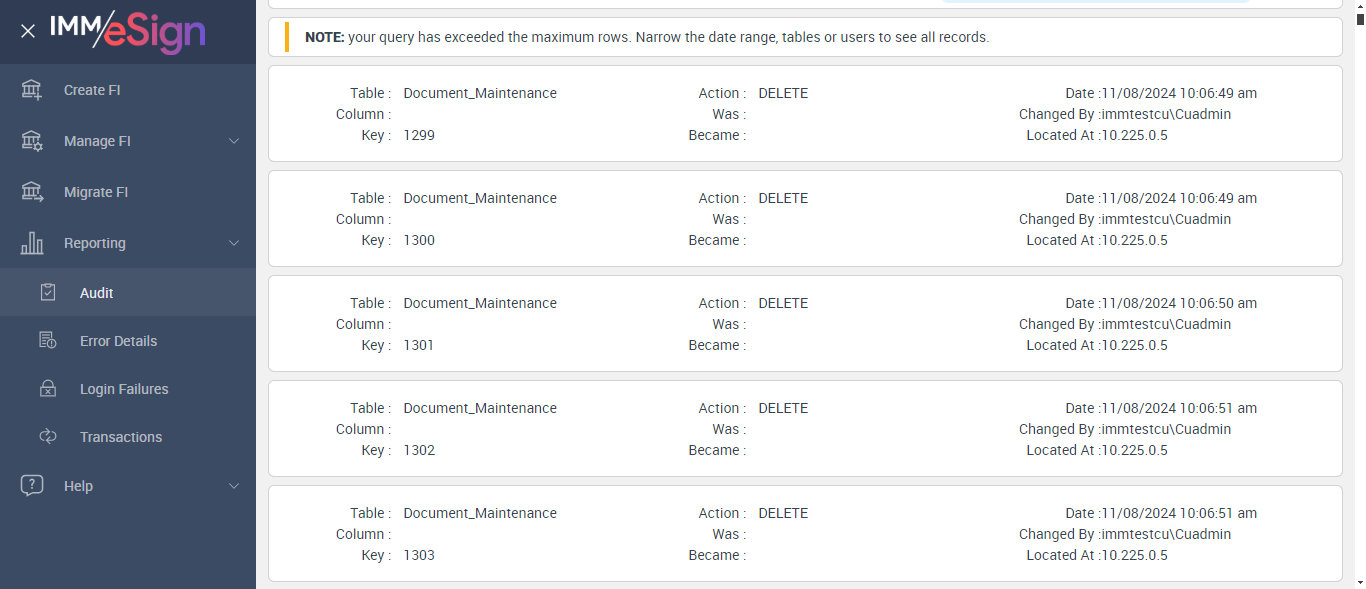This screenshot has width=1366, height=589.
Task: Click the Error Details icon
Action: click(48, 341)
